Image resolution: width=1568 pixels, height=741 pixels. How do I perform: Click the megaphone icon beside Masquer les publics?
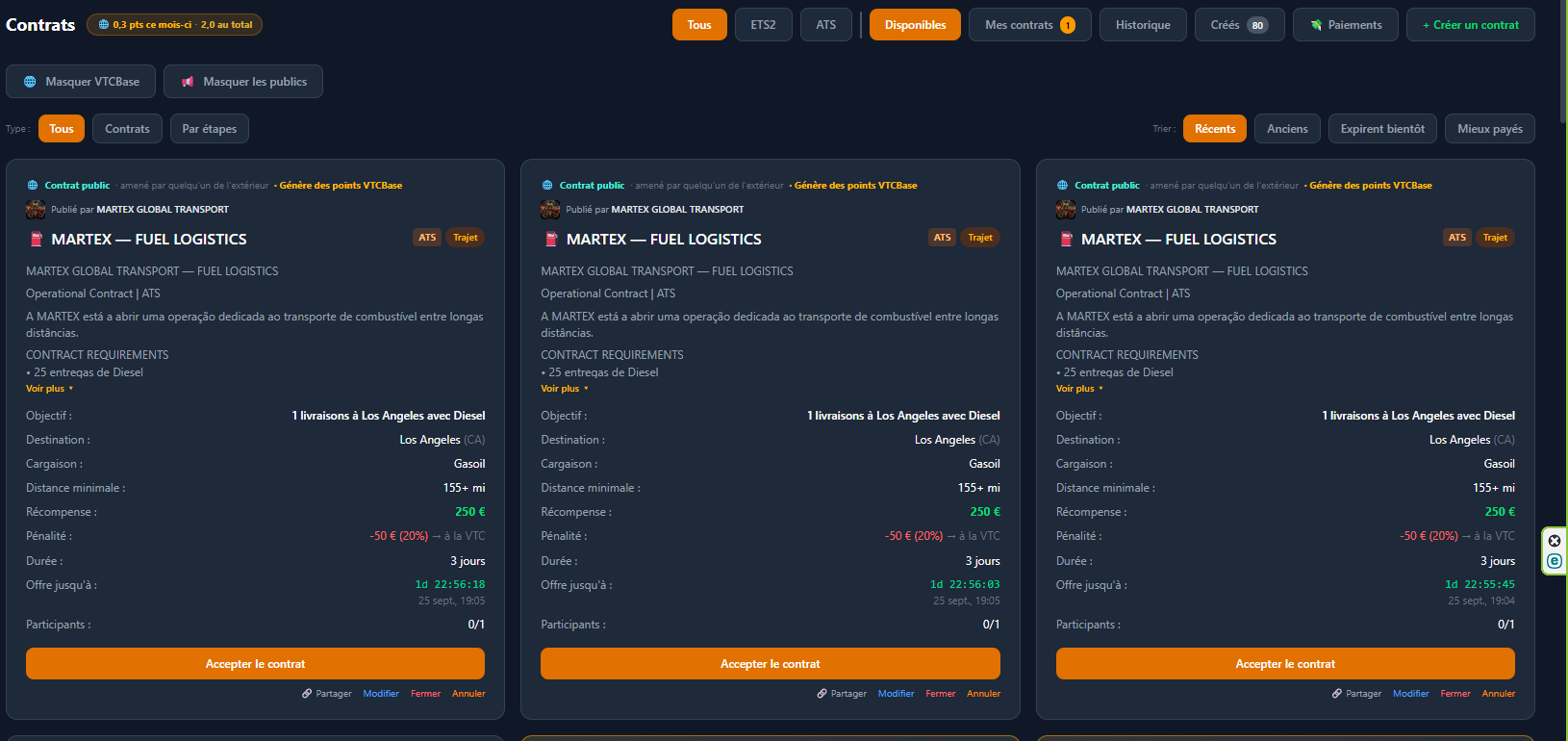coord(188,82)
